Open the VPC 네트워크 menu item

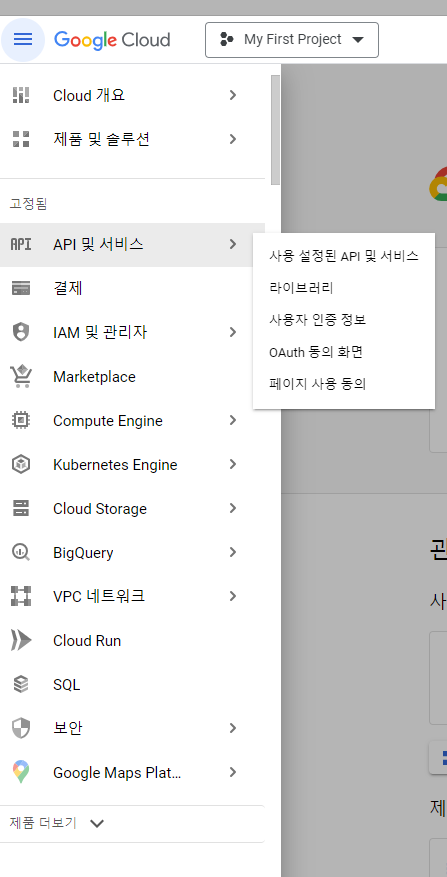[132, 596]
